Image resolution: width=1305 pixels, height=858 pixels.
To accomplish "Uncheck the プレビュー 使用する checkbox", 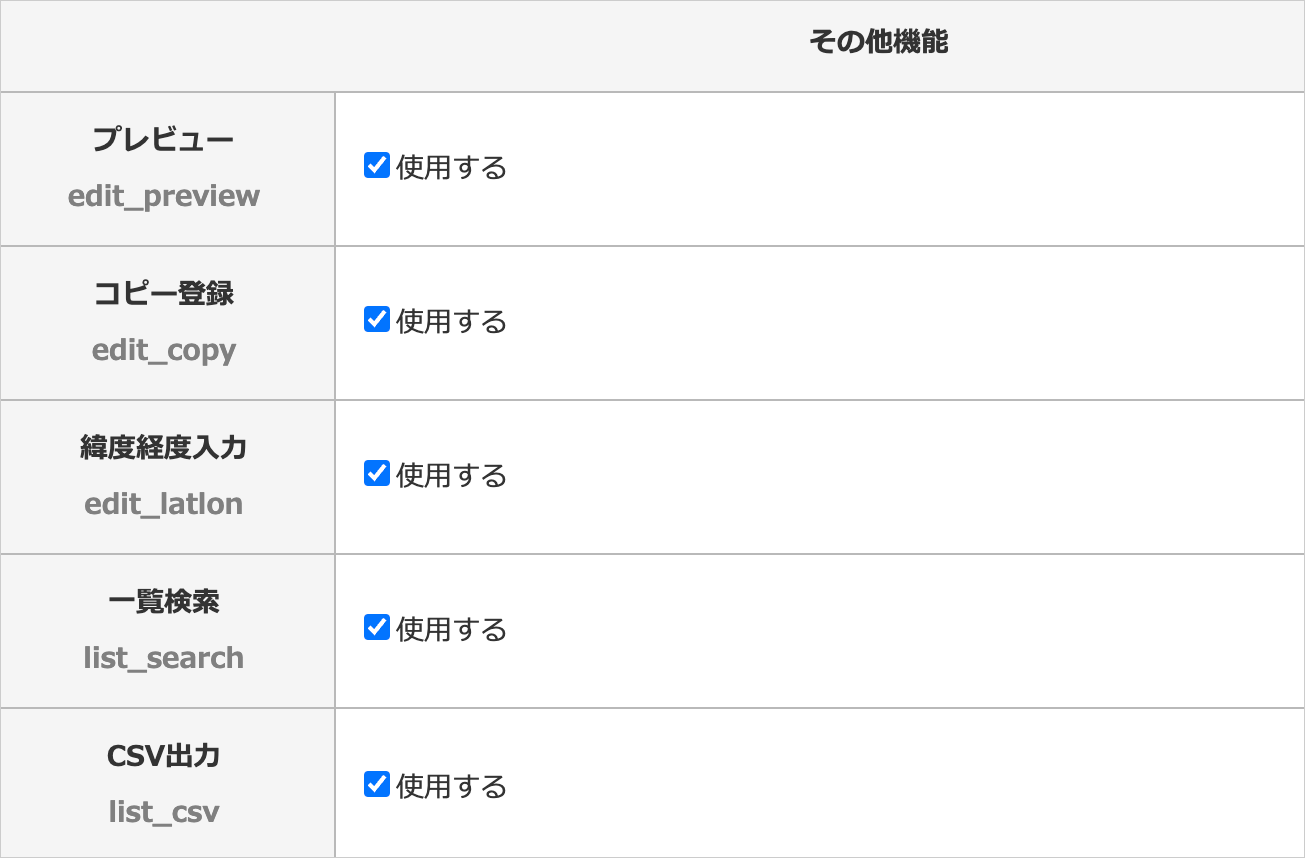I will click(x=377, y=165).
